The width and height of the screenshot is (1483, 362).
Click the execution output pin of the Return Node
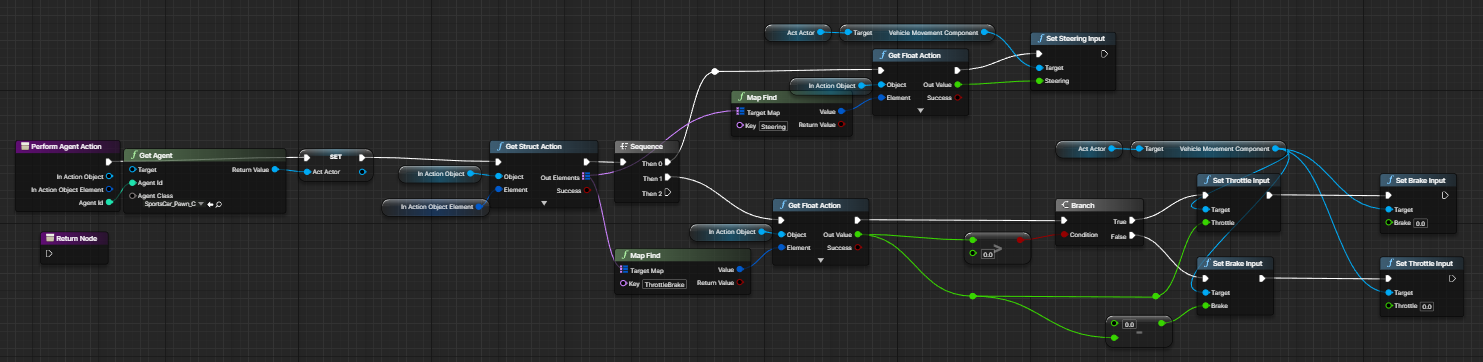48,254
